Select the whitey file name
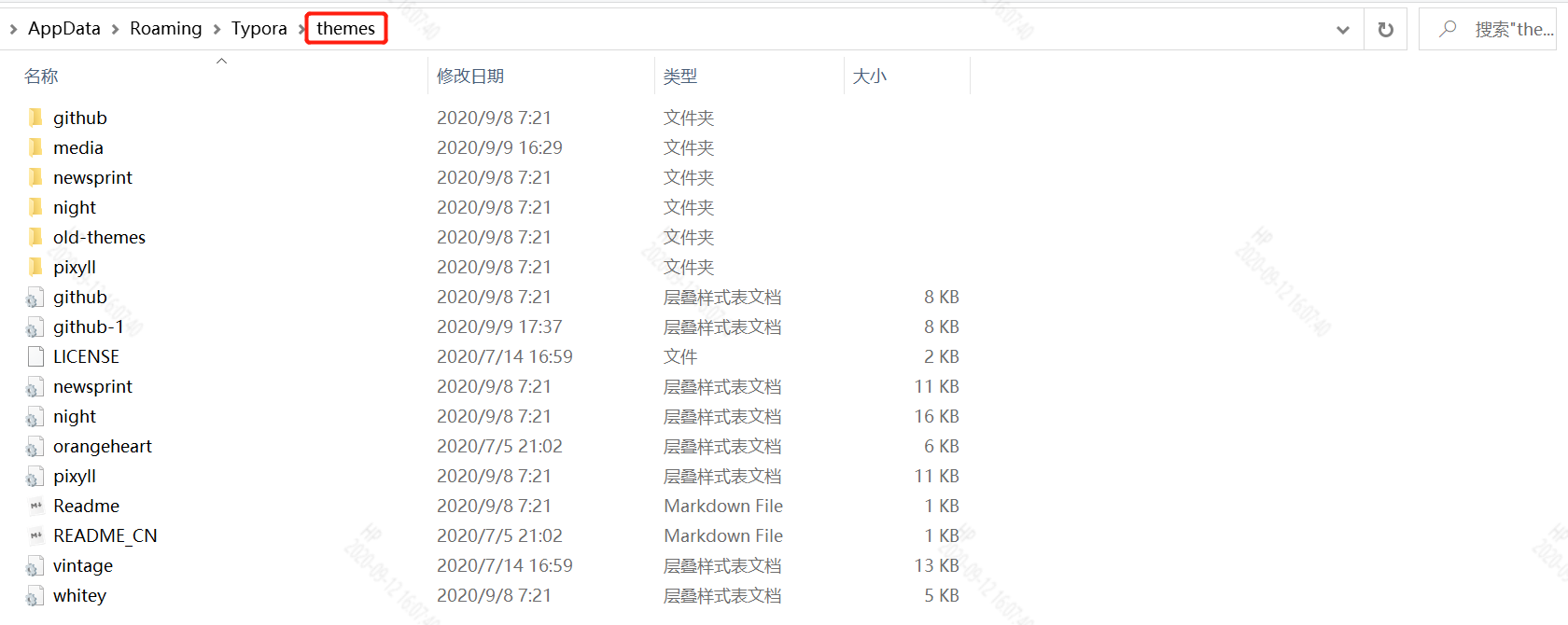Viewport: 1568px width, 625px height. coord(79,595)
